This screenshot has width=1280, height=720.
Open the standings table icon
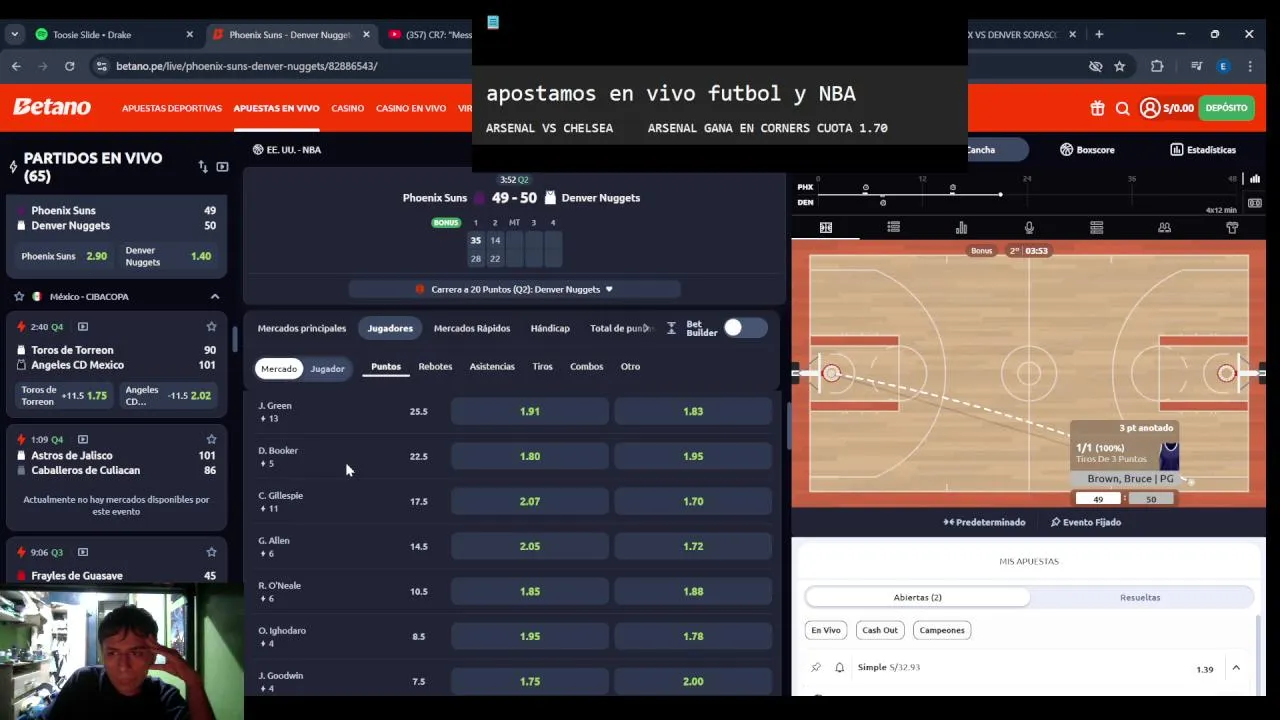pos(1096,228)
